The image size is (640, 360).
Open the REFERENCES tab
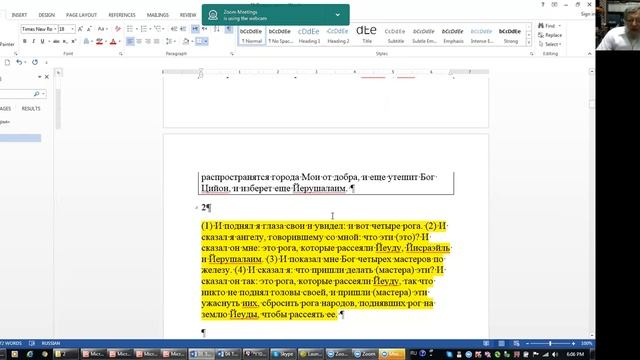(122, 15)
